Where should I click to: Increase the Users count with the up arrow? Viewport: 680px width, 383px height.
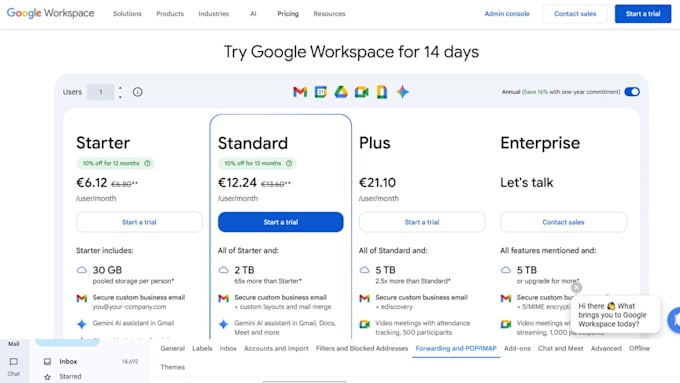click(x=120, y=88)
